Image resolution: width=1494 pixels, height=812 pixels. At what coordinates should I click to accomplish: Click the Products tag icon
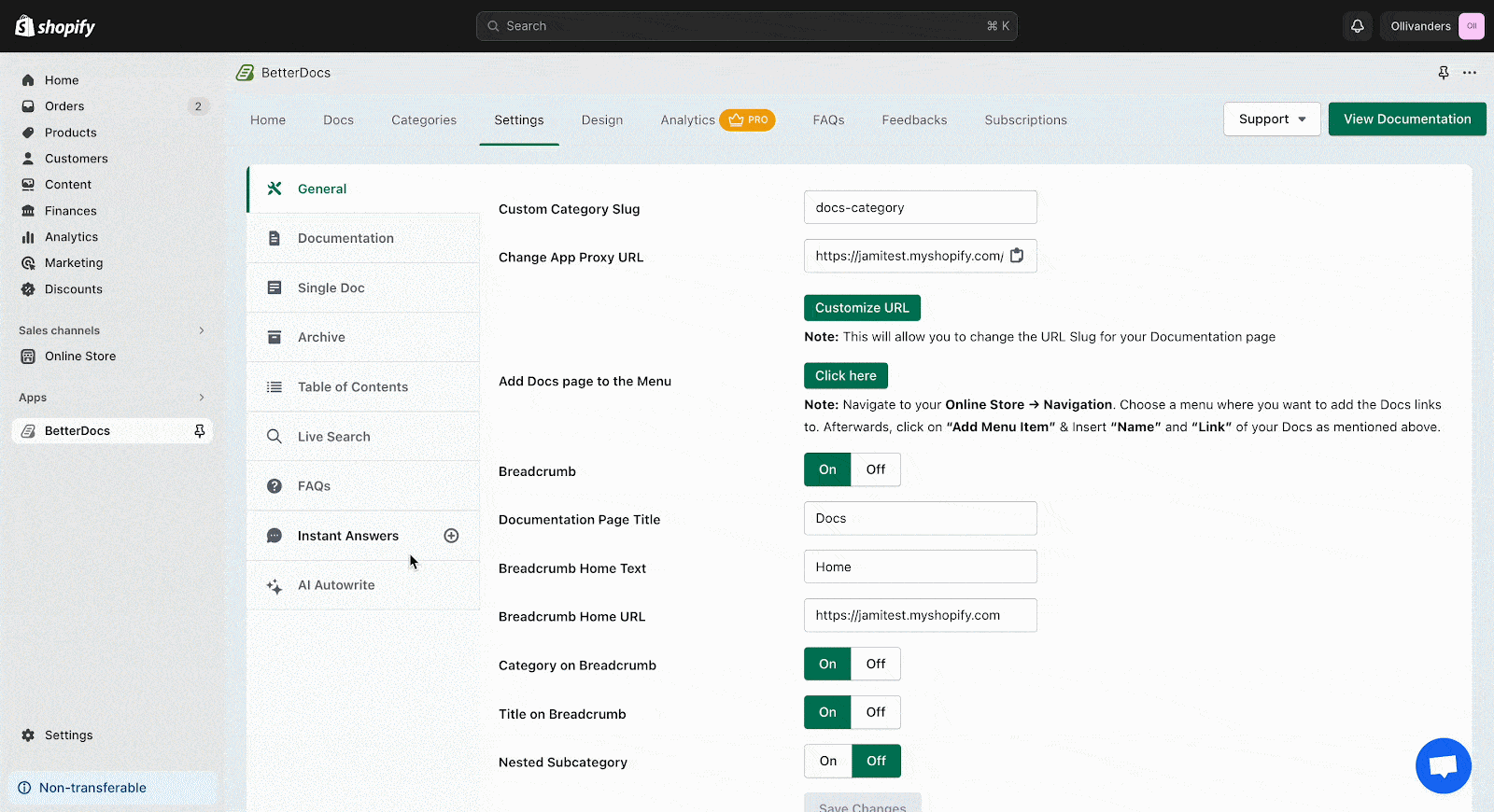pos(28,133)
